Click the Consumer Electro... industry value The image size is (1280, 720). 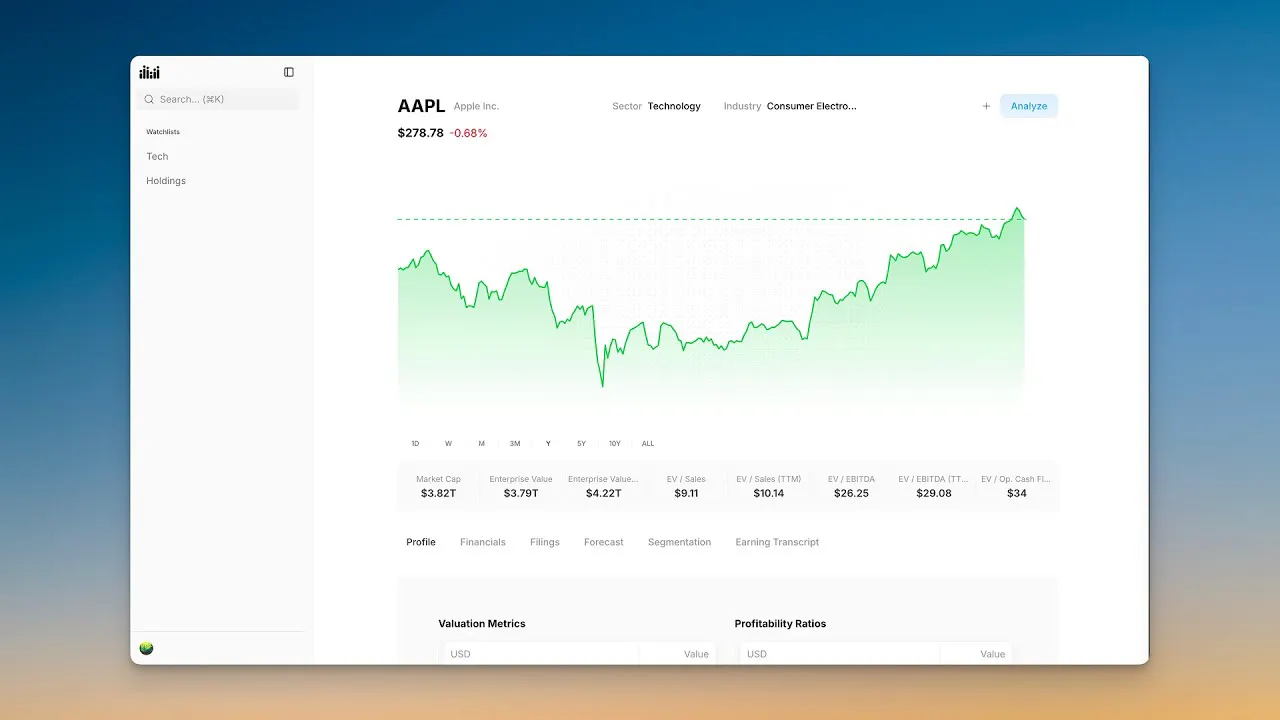tap(812, 106)
